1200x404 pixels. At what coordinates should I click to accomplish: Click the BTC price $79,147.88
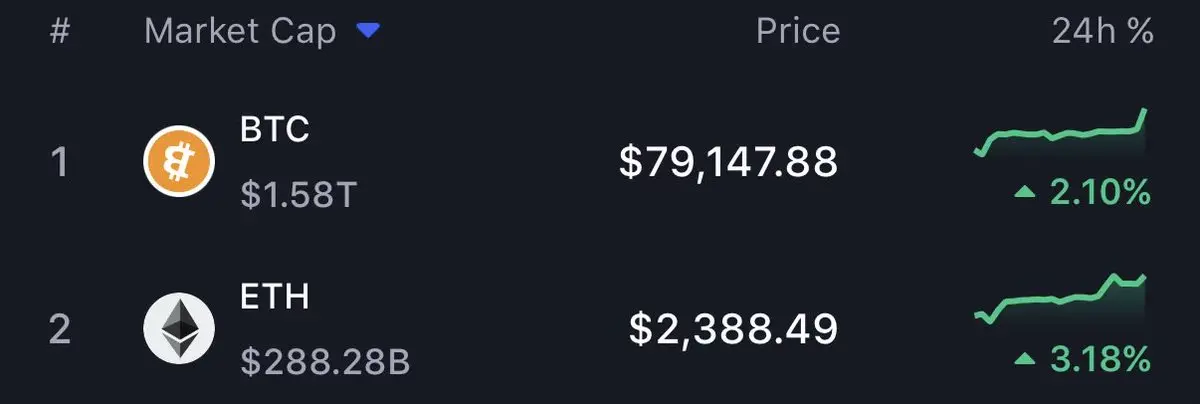click(x=728, y=162)
